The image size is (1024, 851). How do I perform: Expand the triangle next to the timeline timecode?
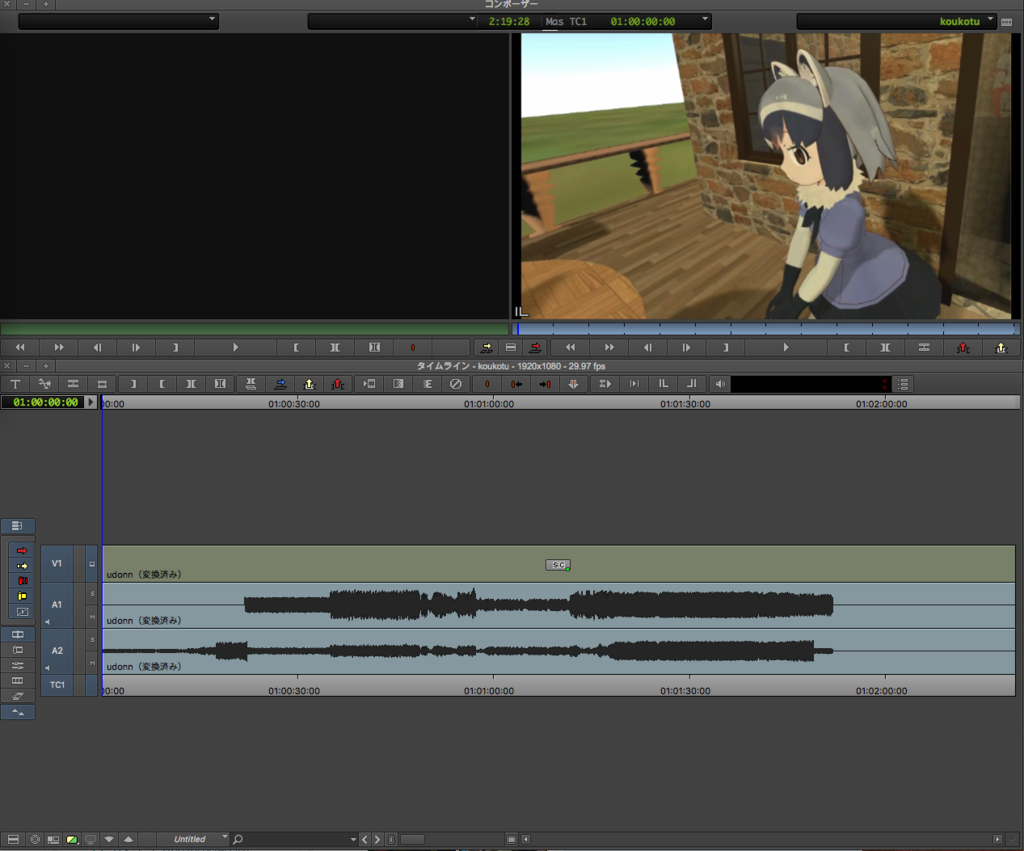point(91,402)
